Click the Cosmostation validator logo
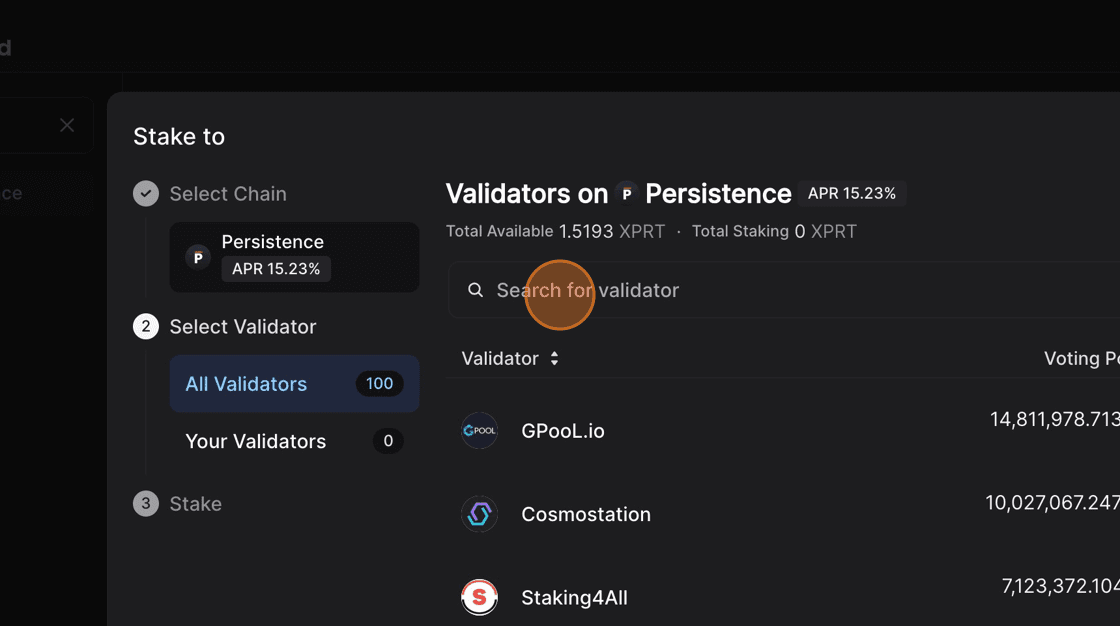Image resolution: width=1120 pixels, height=626 pixels. (x=479, y=514)
